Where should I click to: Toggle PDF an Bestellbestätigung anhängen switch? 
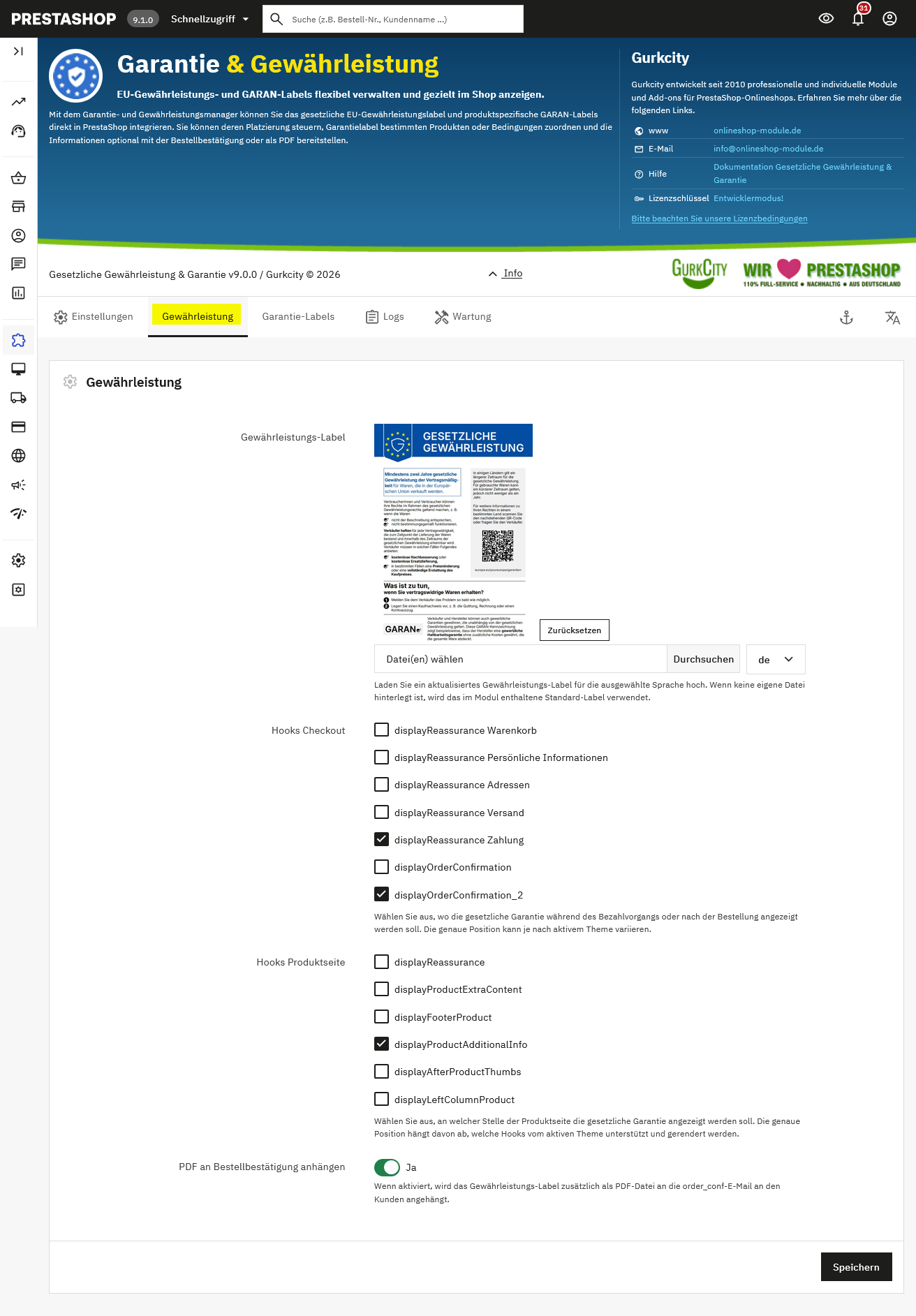(387, 1167)
